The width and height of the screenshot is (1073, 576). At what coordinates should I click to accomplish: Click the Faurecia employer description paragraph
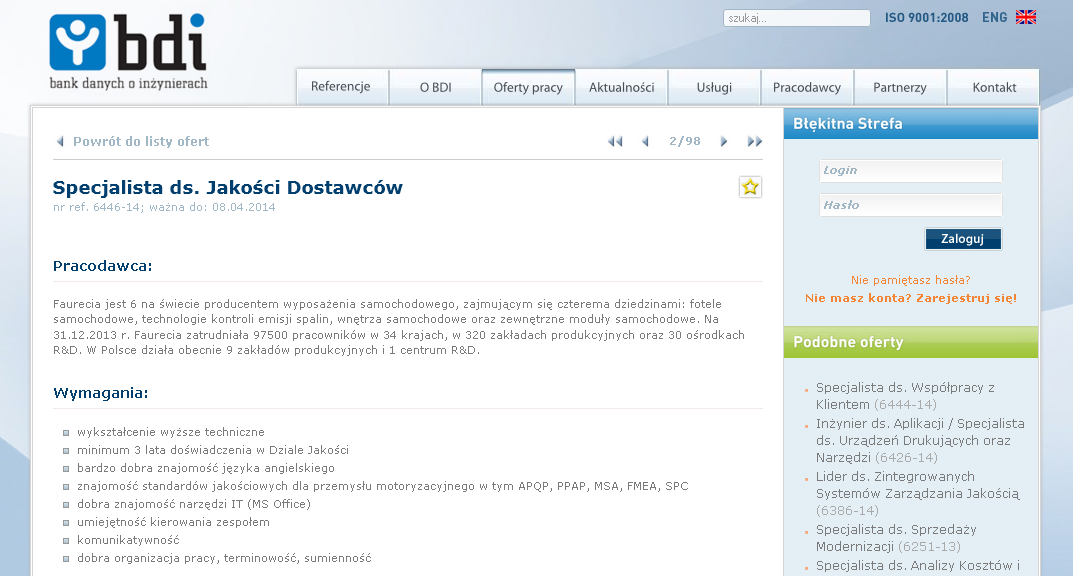[x=399, y=327]
